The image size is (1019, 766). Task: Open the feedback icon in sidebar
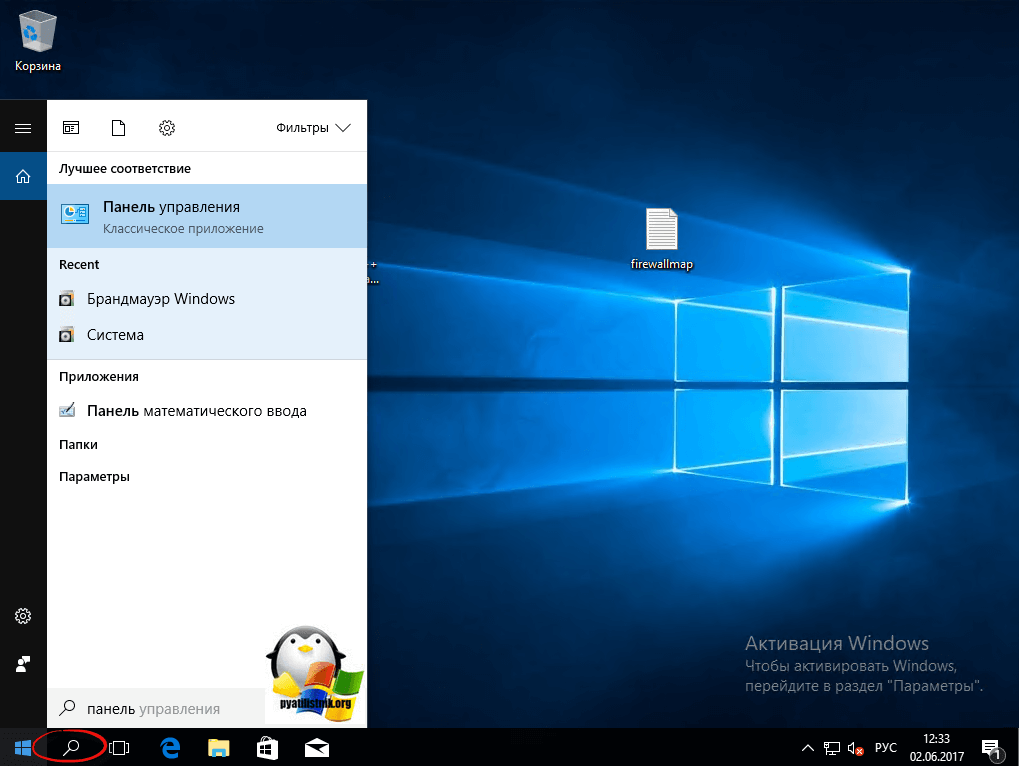[23, 664]
